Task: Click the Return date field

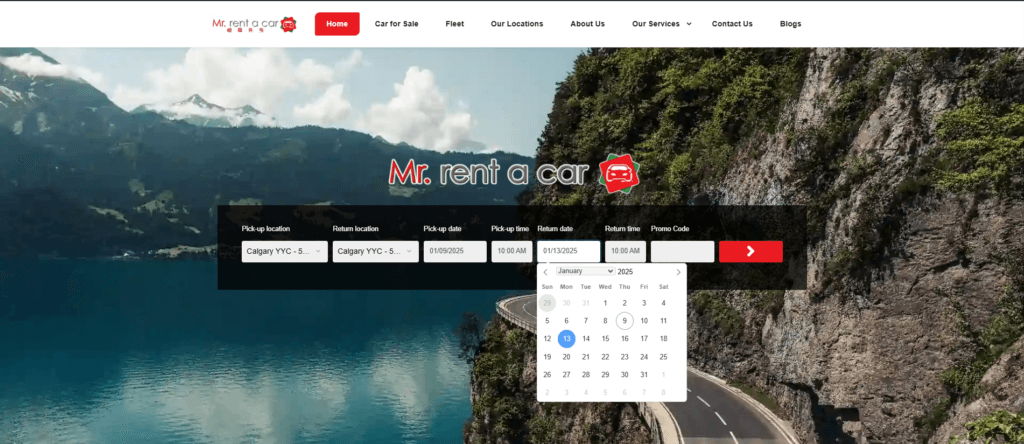Action: [568, 251]
